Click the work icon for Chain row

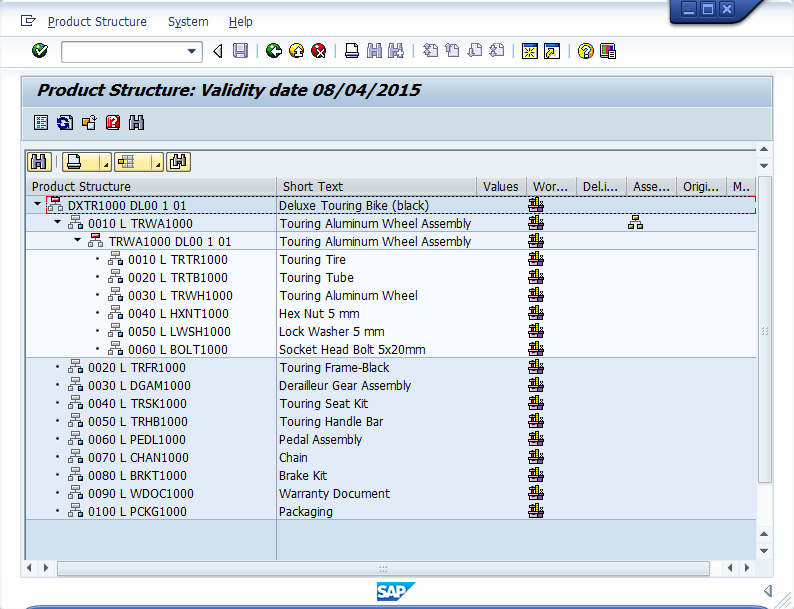pos(536,457)
